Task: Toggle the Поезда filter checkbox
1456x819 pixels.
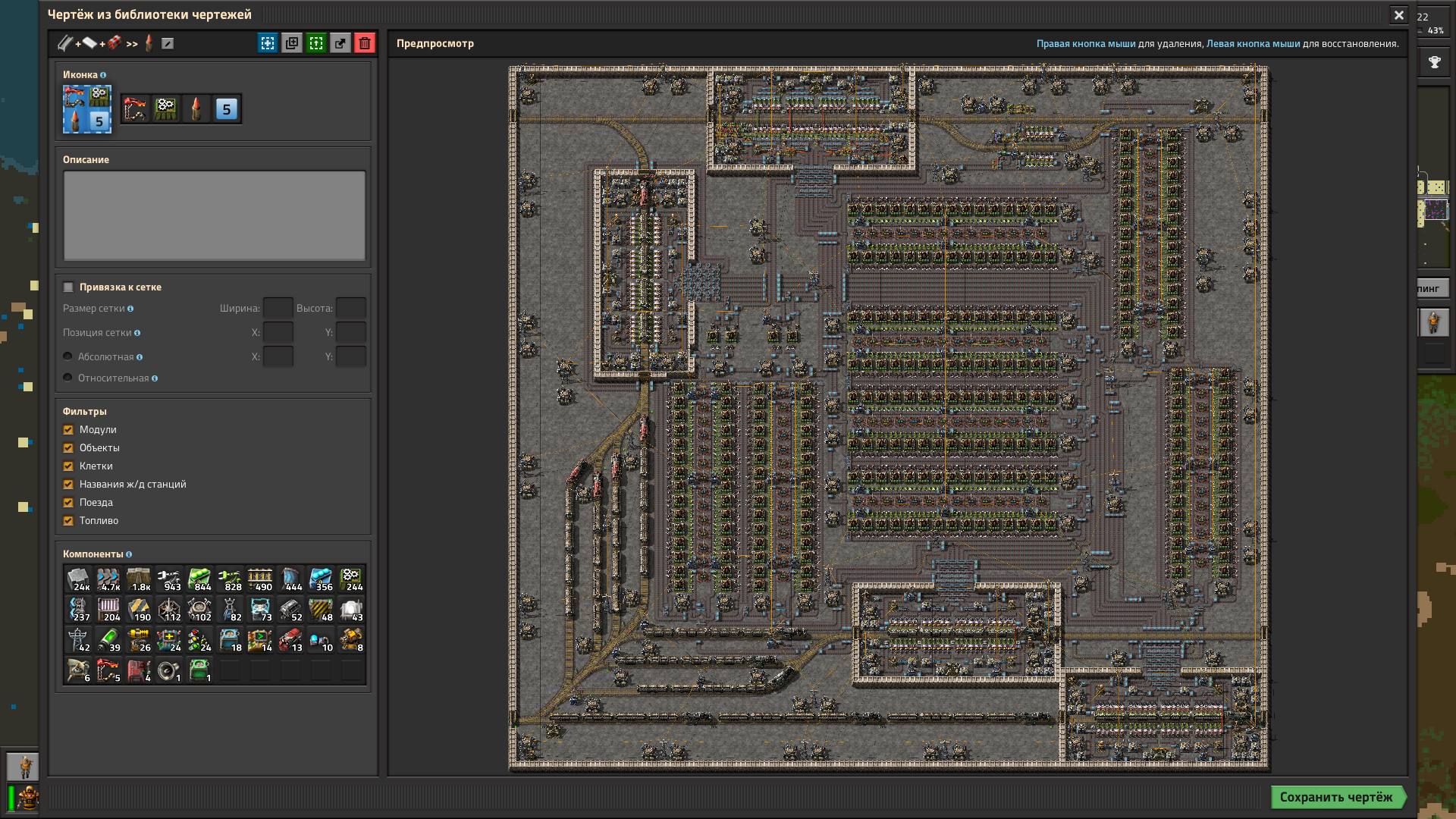Action: (68, 503)
